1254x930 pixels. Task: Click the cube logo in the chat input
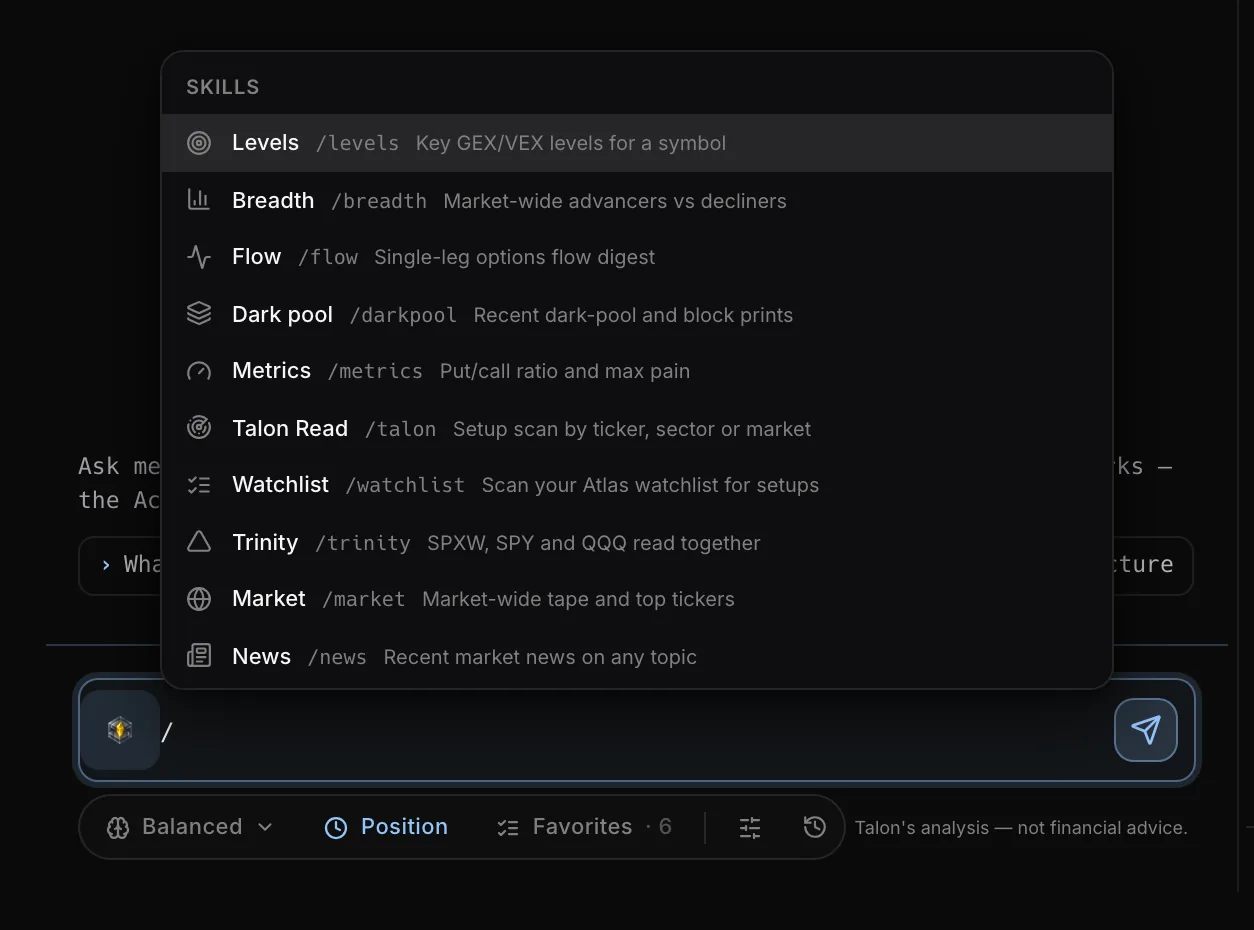(x=120, y=730)
